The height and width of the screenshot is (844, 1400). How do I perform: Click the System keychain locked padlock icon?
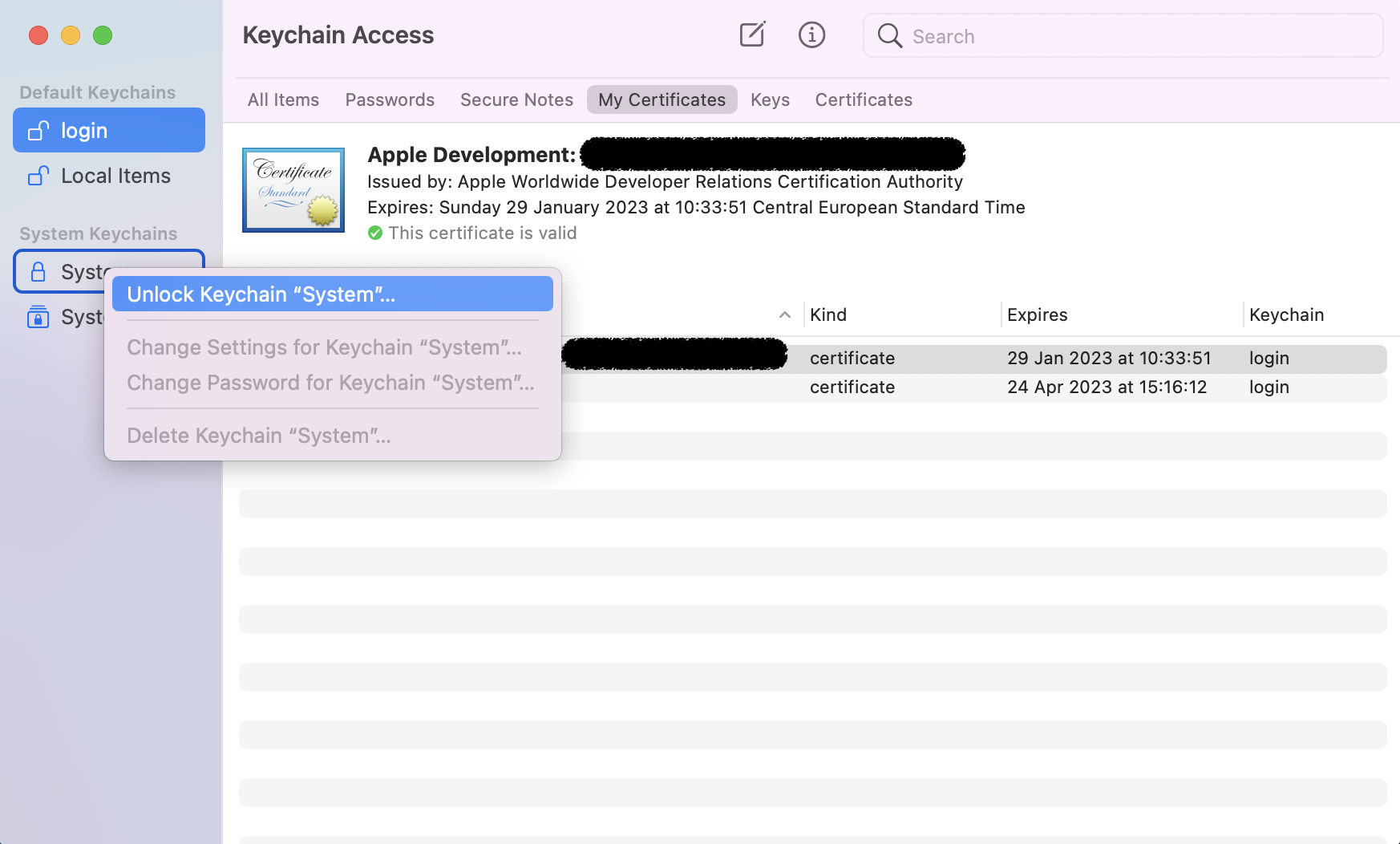pyautogui.click(x=38, y=272)
